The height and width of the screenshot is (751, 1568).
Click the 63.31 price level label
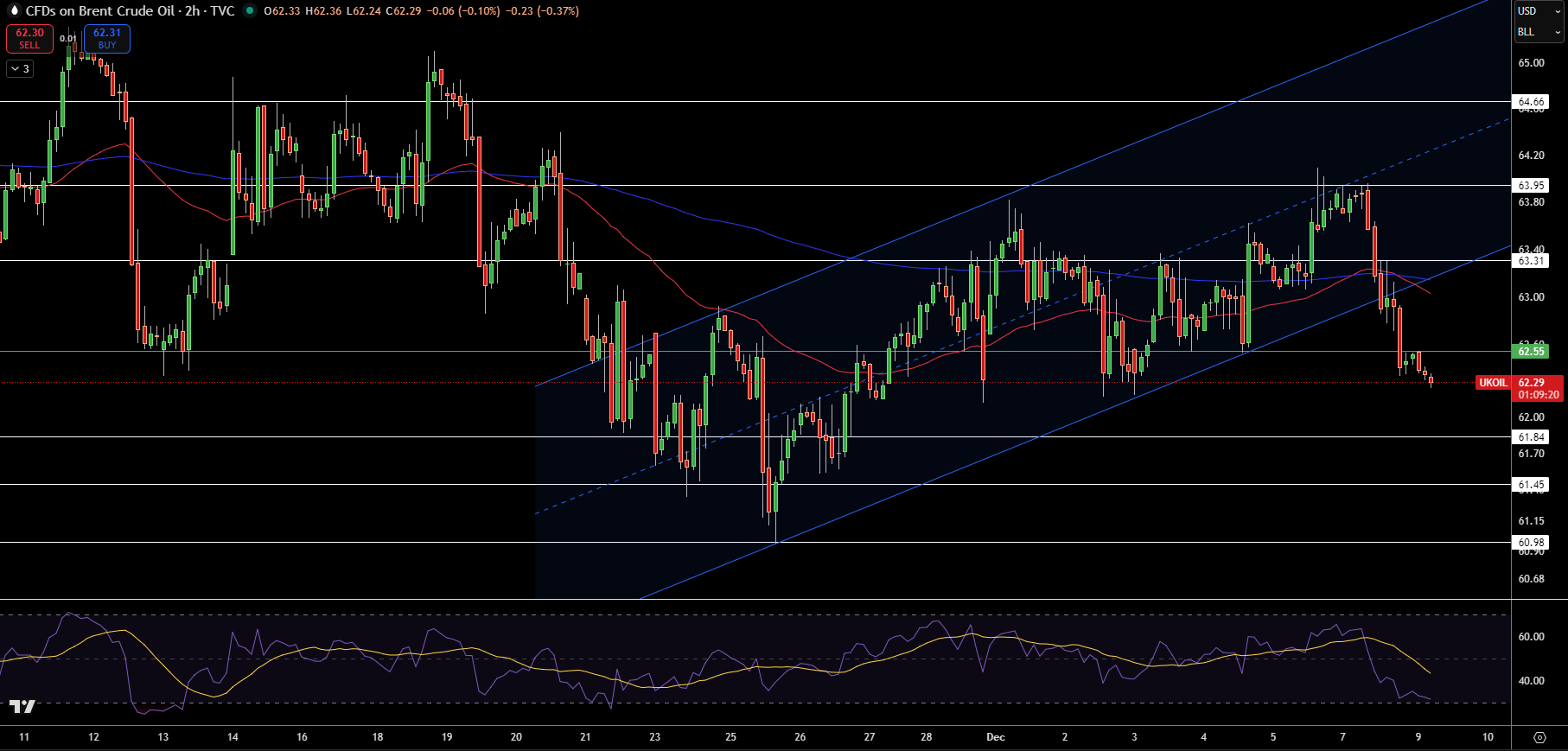[x=1531, y=261]
